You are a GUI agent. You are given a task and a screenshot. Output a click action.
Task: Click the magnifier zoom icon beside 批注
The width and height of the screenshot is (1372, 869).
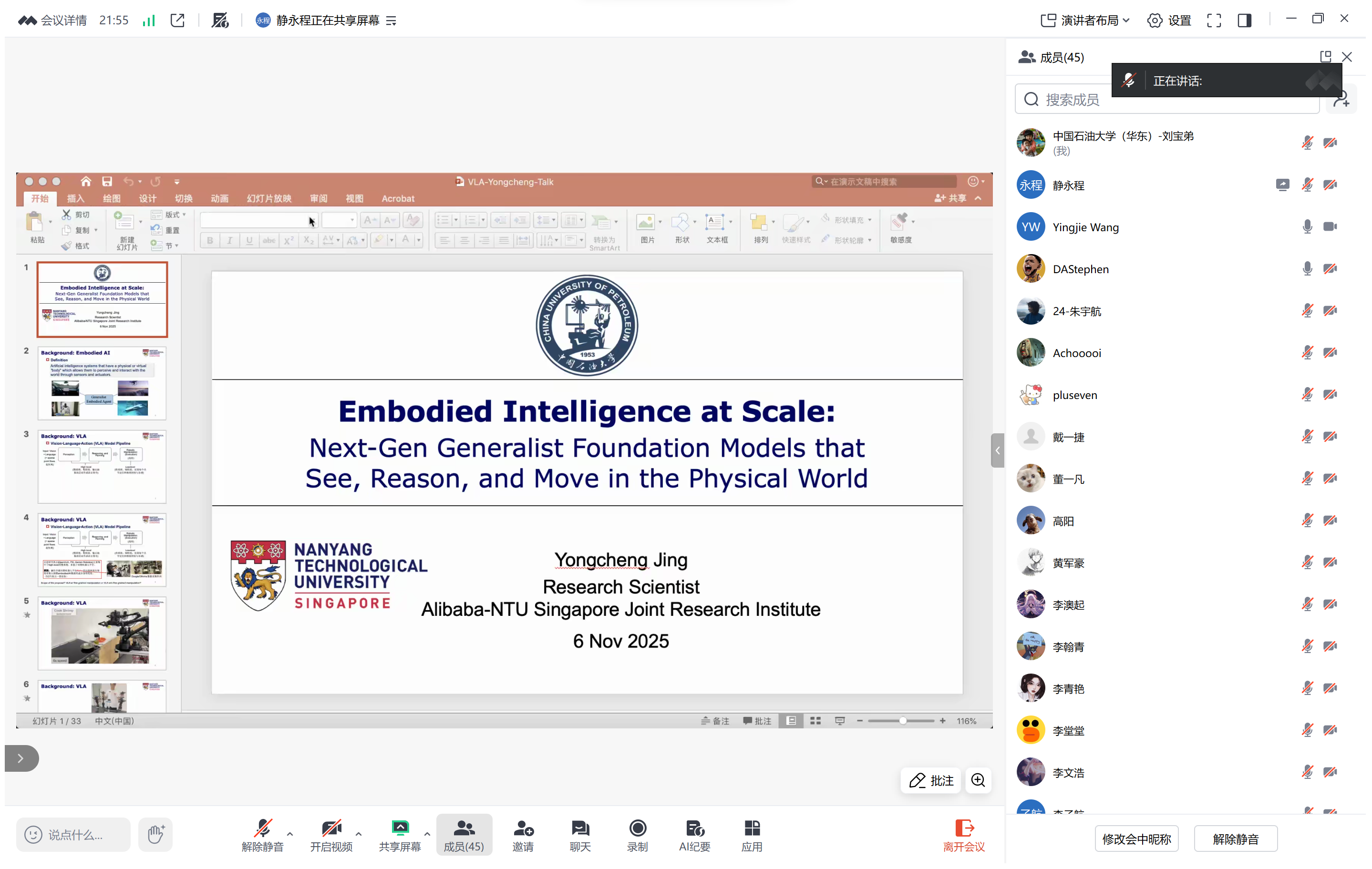coord(978,781)
